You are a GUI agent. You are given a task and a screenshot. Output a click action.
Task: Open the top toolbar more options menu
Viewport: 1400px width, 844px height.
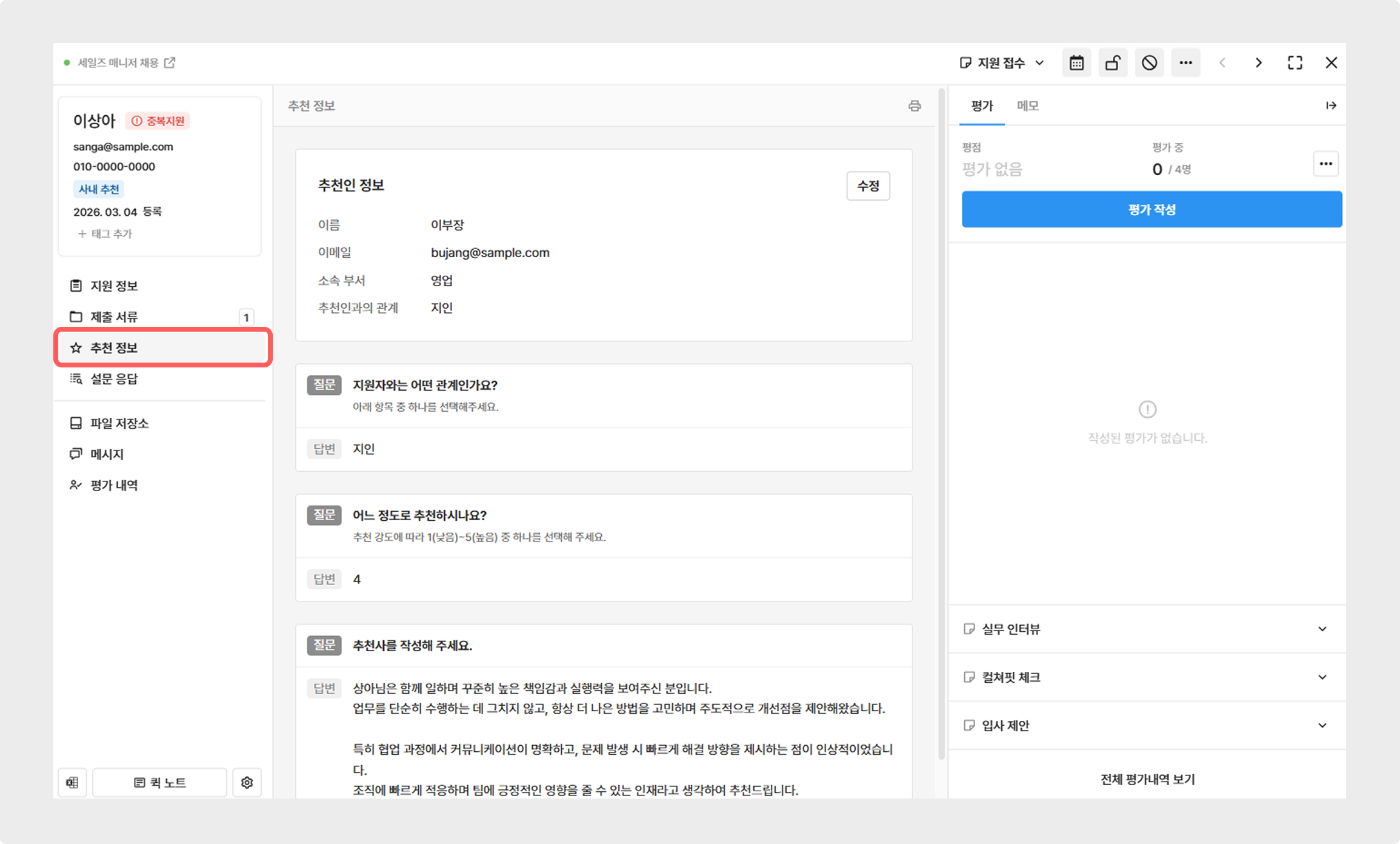(x=1185, y=63)
